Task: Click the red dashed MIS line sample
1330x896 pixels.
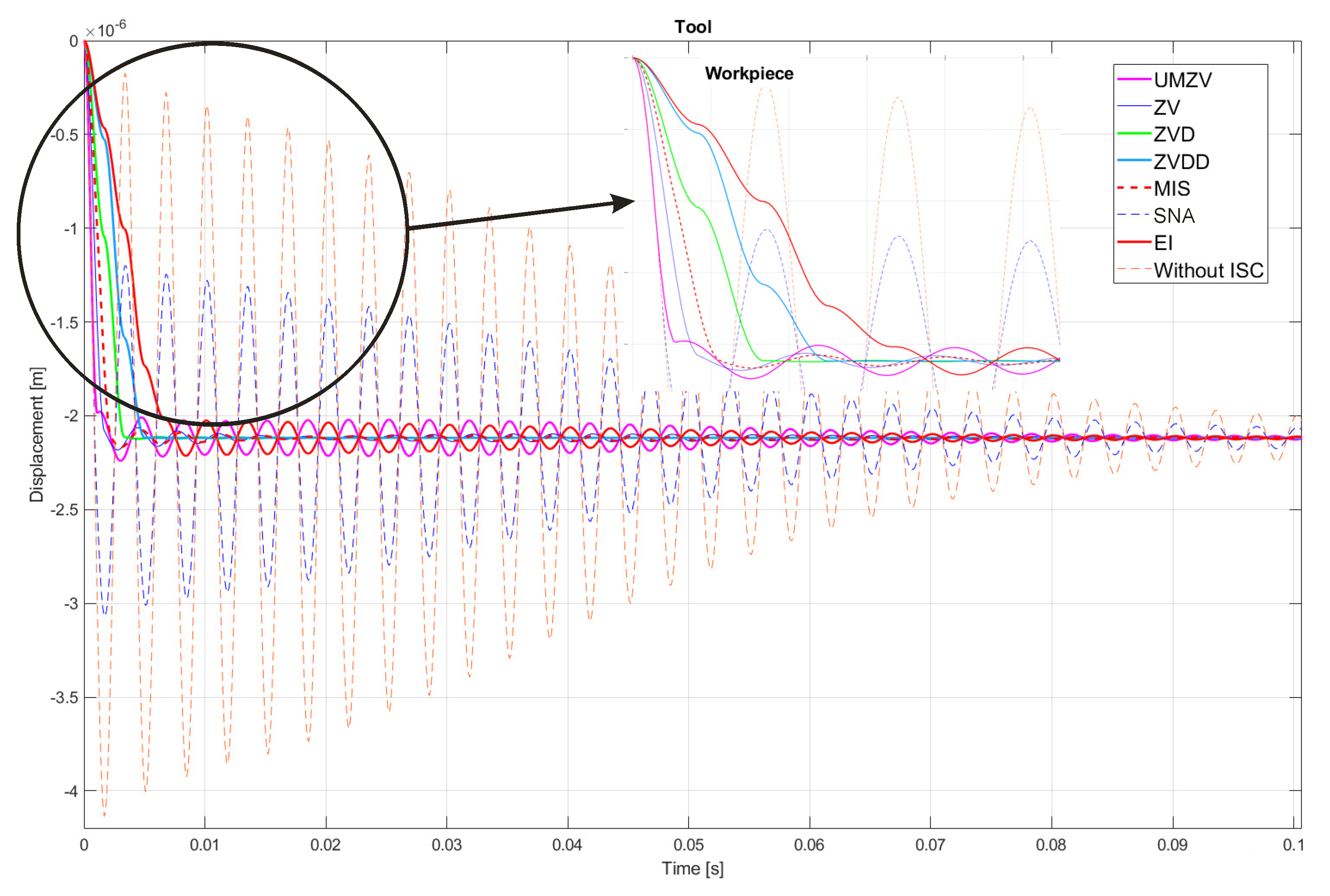Action: tap(1134, 188)
